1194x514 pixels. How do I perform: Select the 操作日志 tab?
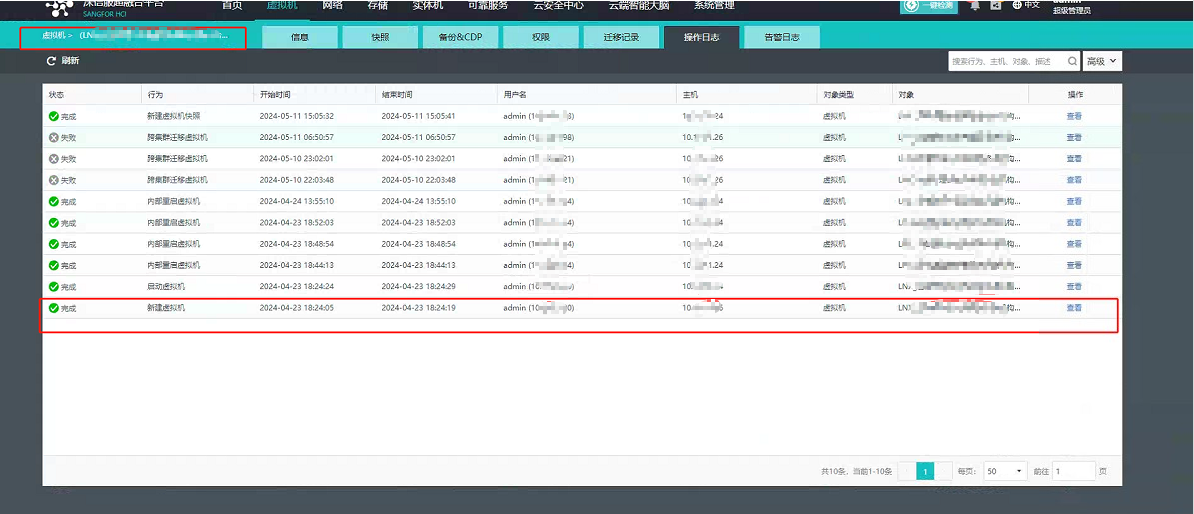tap(701, 37)
